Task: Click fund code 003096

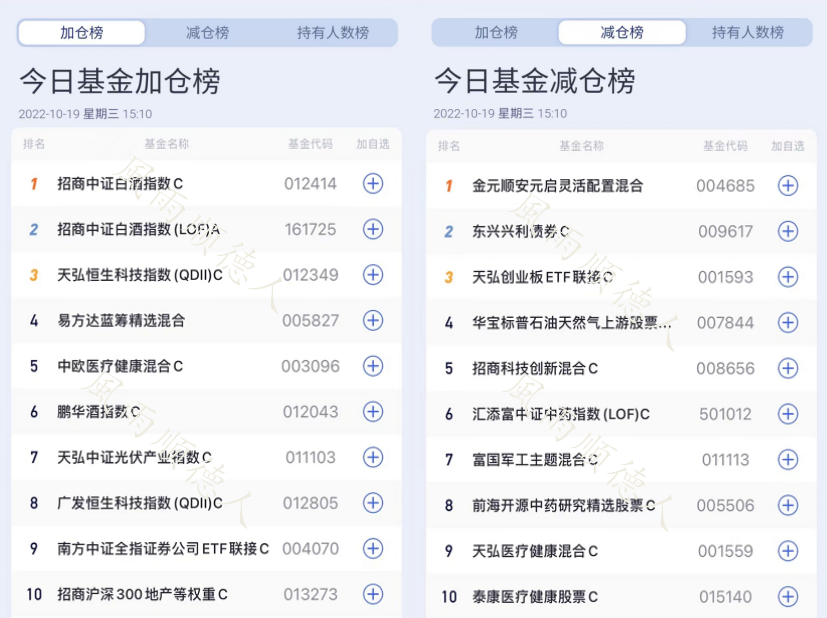Action: (311, 366)
